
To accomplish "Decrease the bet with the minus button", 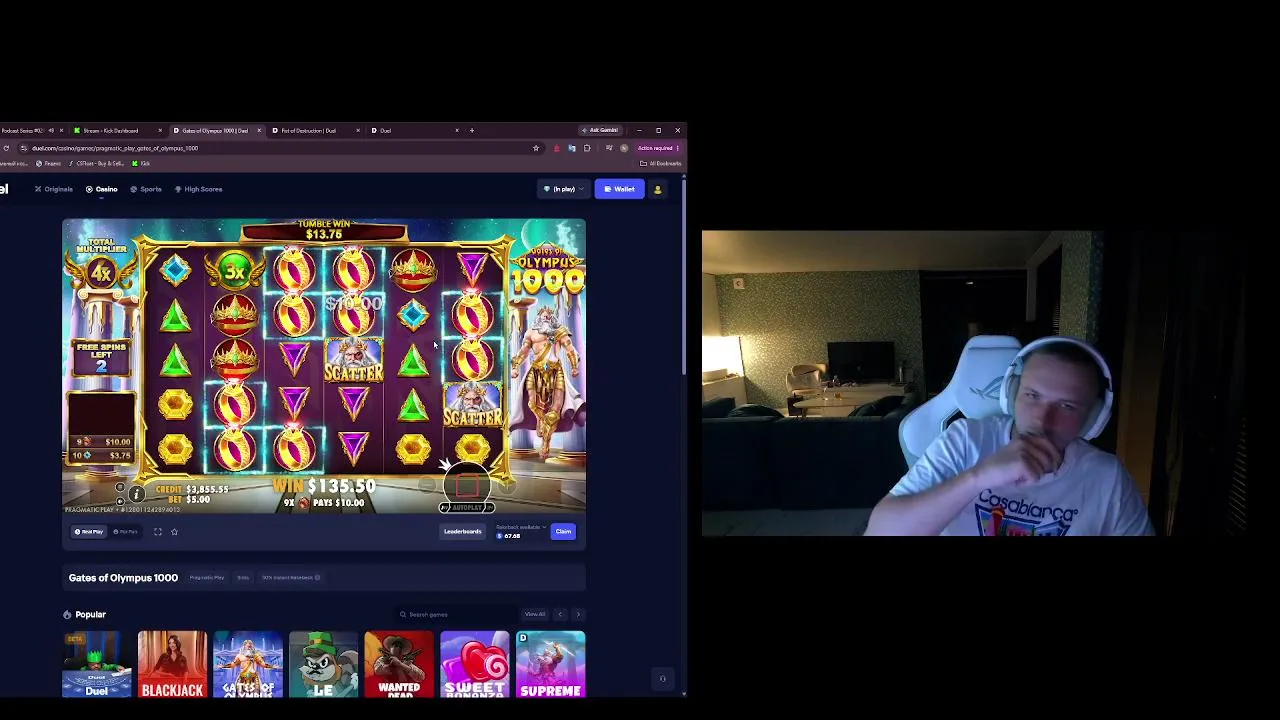I will pos(427,486).
